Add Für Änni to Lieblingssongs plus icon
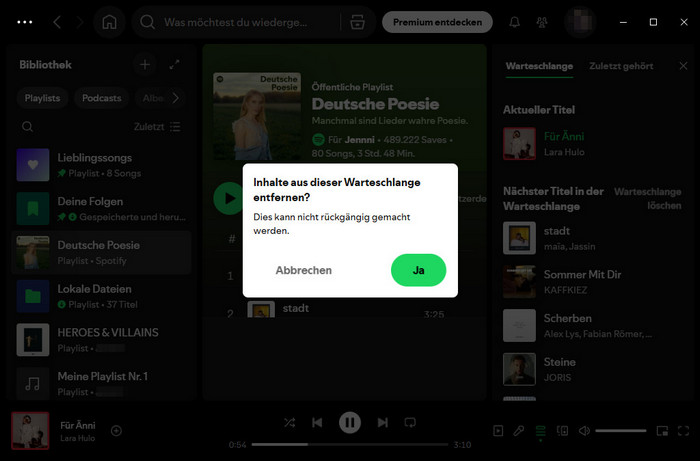This screenshot has height=461, width=700. [x=116, y=431]
